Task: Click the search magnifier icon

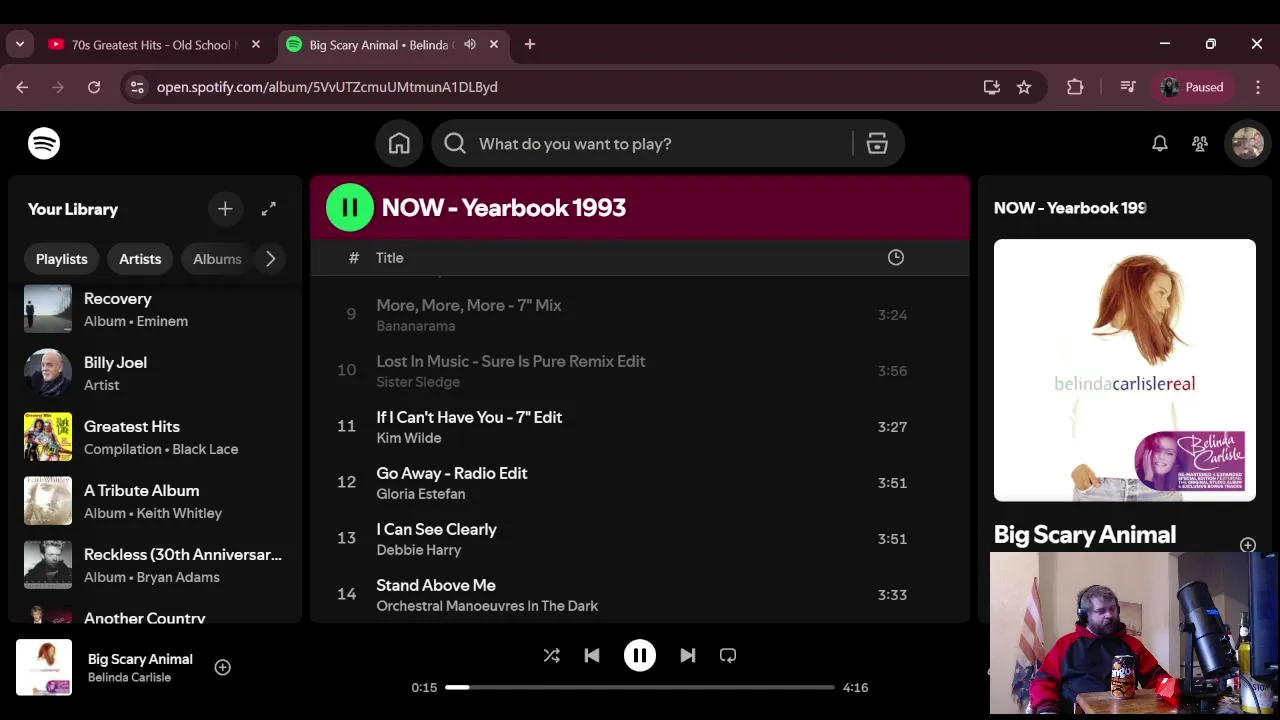Action: click(455, 144)
